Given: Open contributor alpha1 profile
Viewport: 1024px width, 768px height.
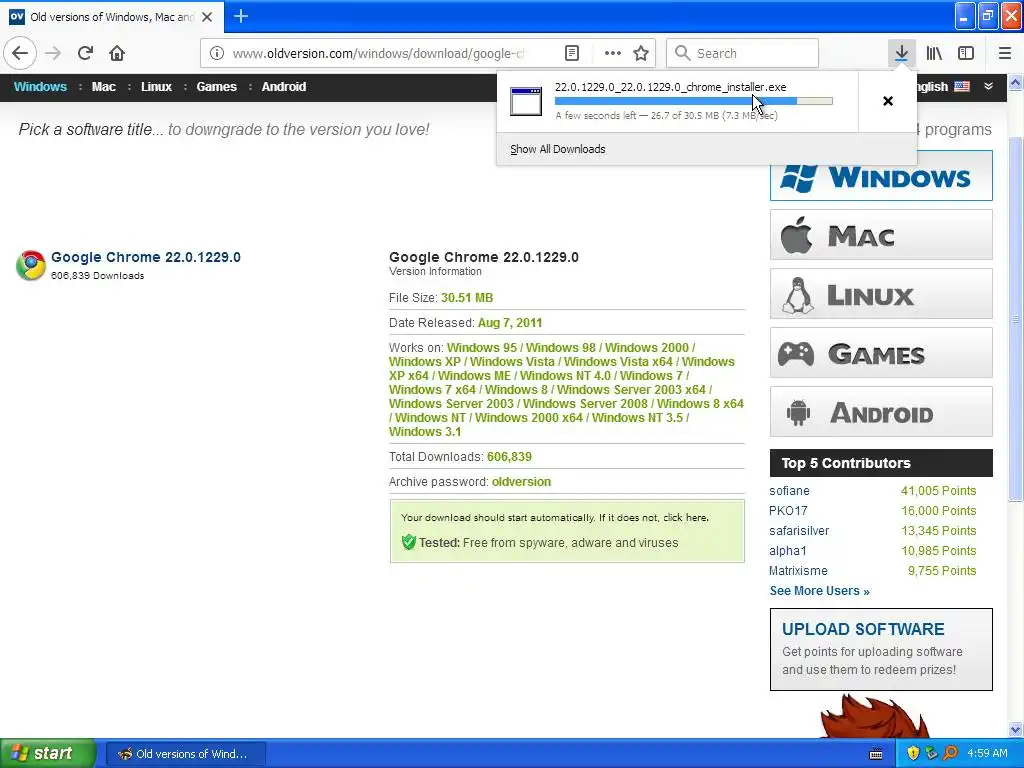Looking at the screenshot, I should pyautogui.click(x=788, y=551).
